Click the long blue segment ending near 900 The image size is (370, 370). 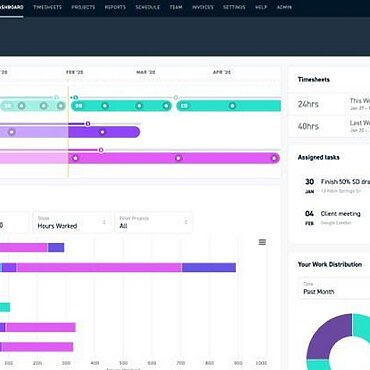pos(209,267)
